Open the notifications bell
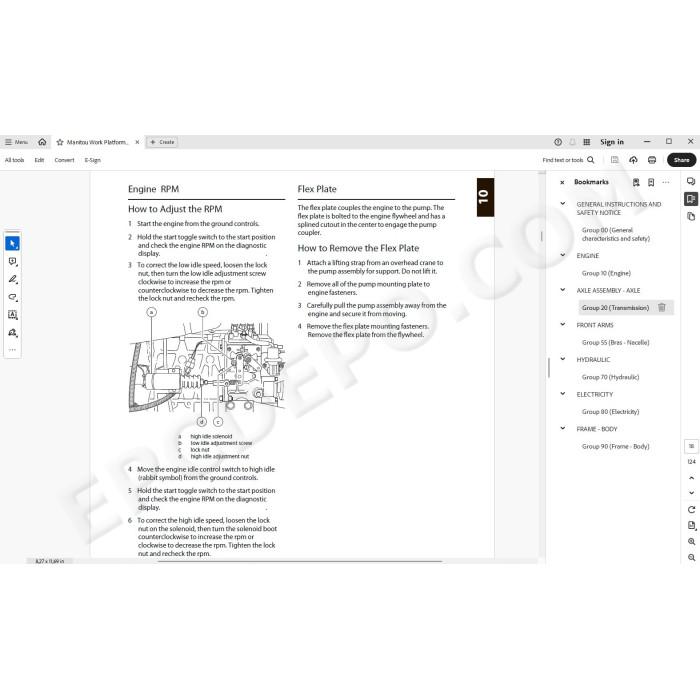This screenshot has width=700, height=700. (572, 142)
